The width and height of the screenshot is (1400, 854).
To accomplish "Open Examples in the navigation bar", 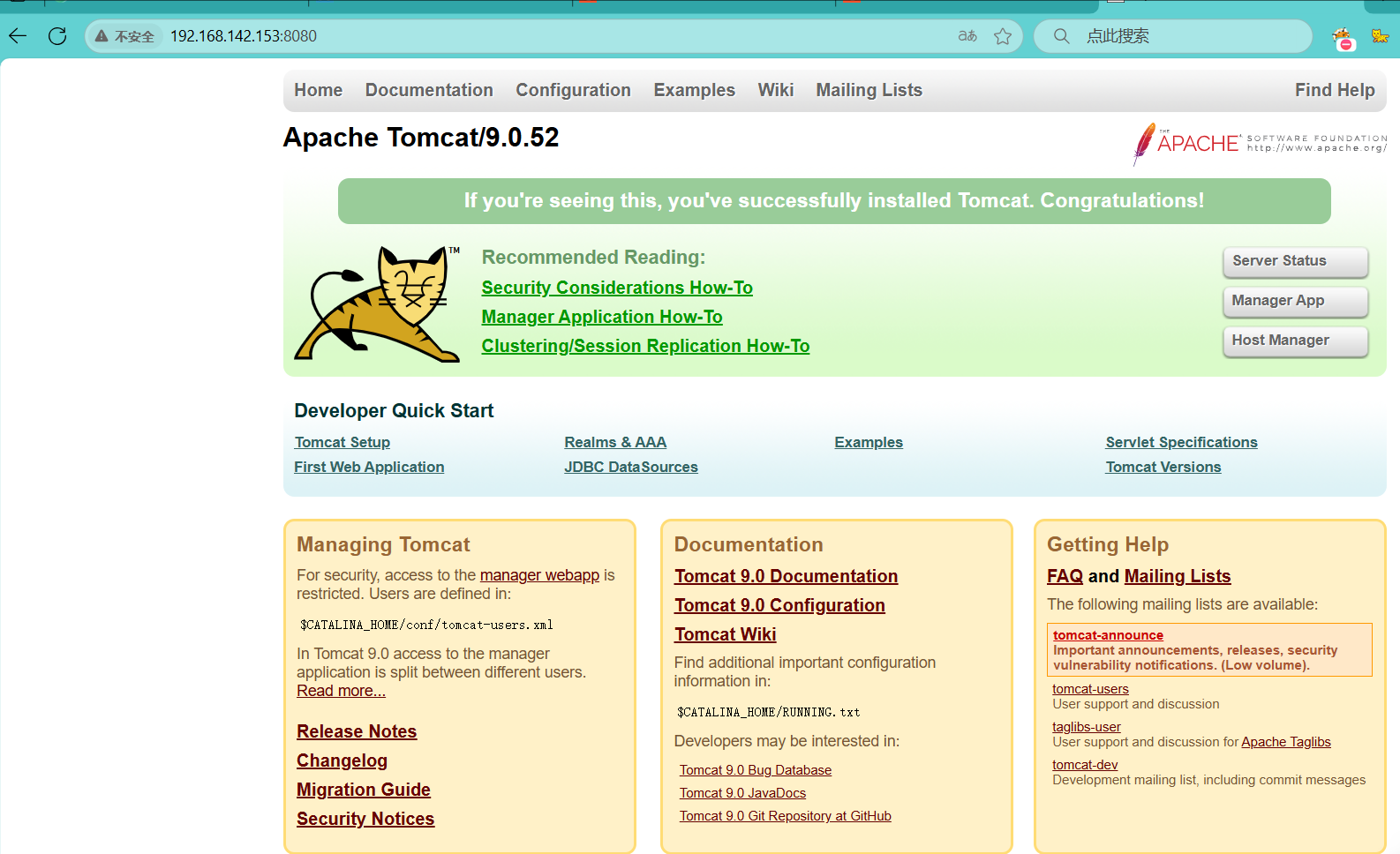I will [x=694, y=90].
